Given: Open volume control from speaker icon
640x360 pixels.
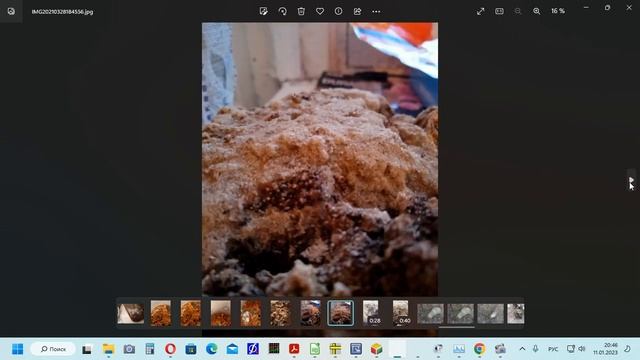Looking at the screenshot, I should click(x=582, y=349).
